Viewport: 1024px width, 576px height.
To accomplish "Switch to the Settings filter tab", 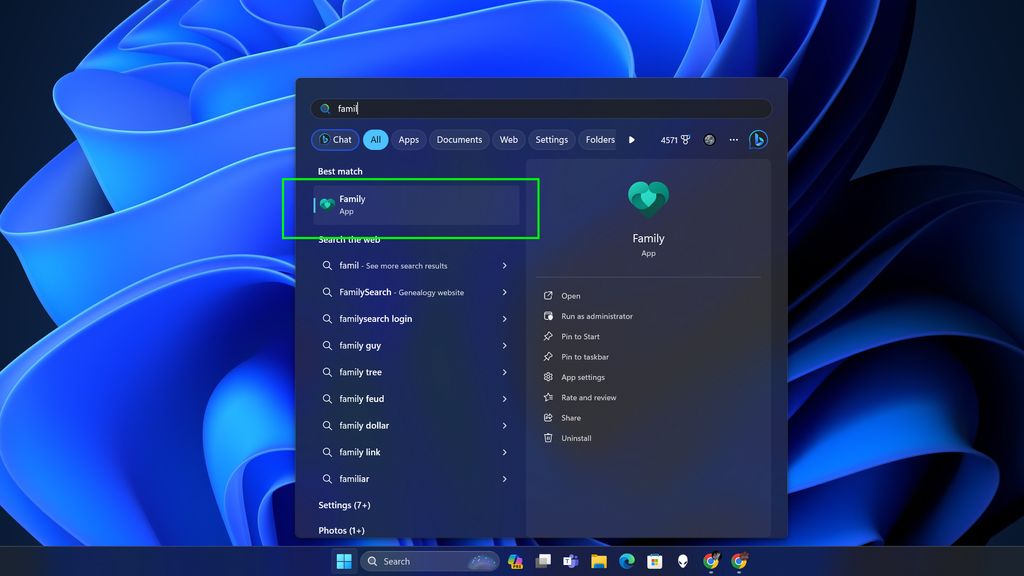I will [x=551, y=140].
